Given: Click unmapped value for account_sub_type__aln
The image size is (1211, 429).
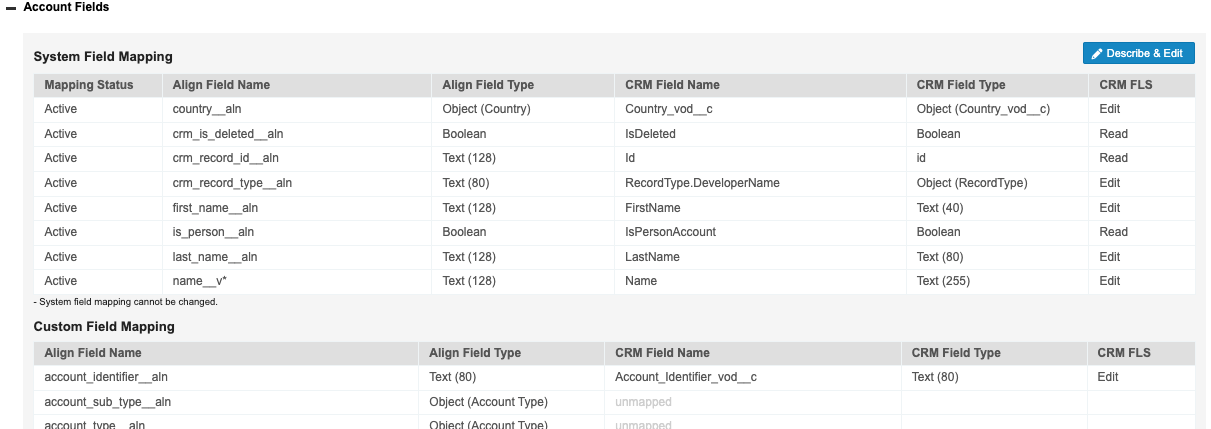Looking at the screenshot, I should tap(643, 402).
